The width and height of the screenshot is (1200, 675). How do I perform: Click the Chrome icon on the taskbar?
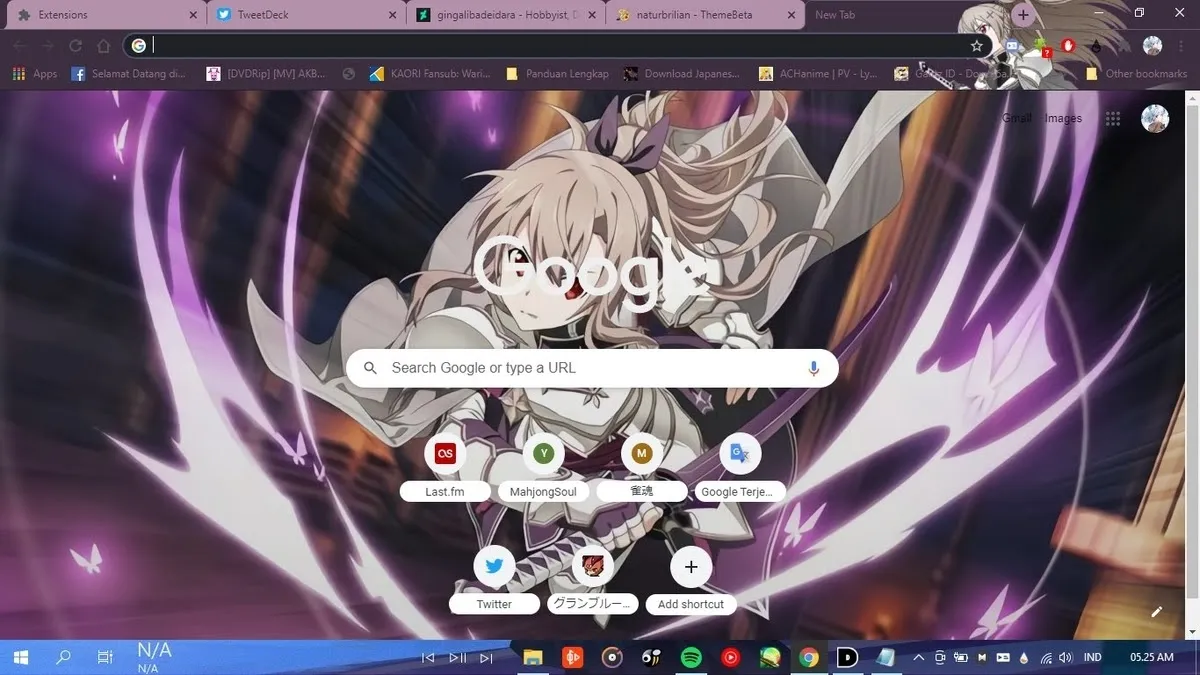(809, 657)
